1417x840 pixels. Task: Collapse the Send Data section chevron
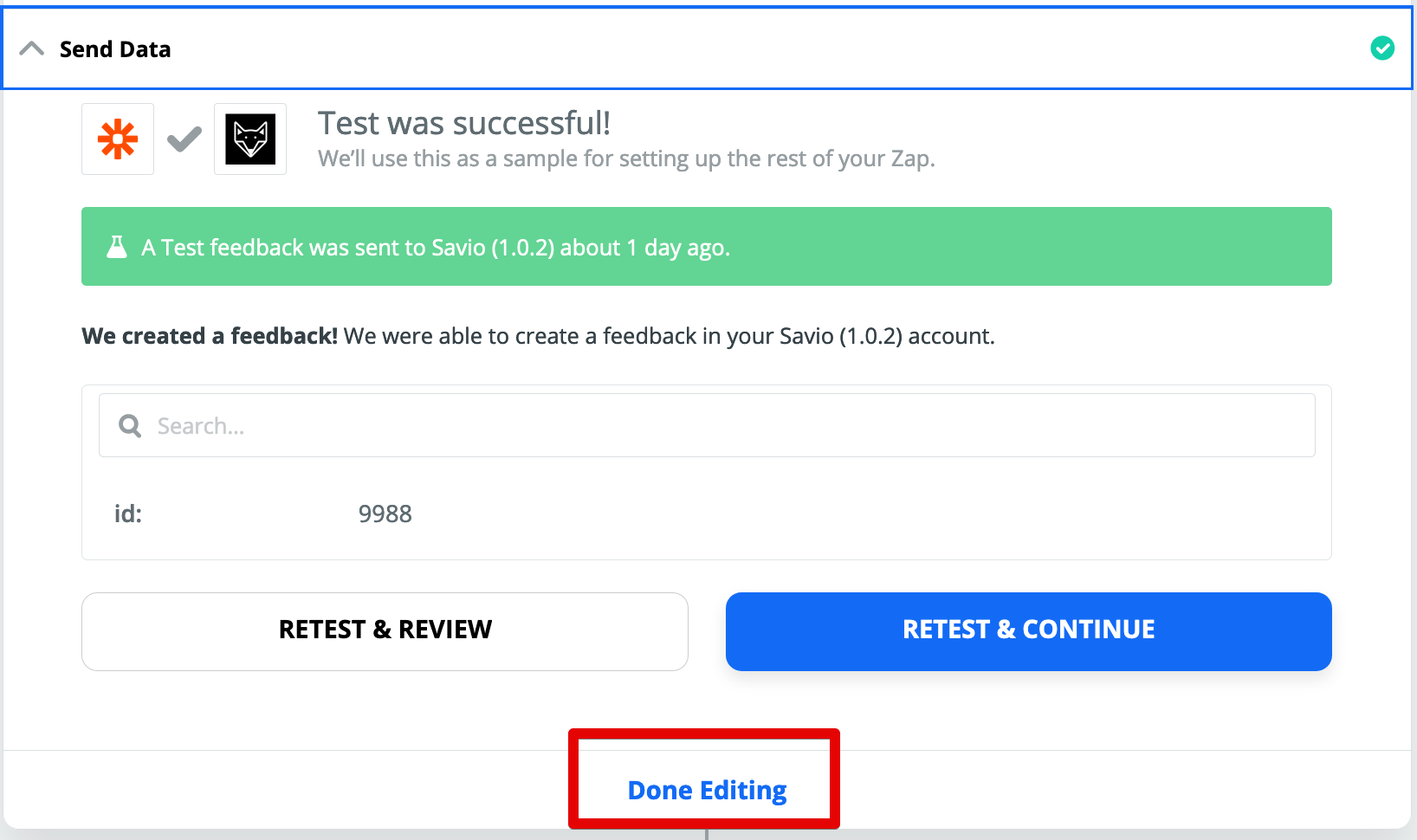[31, 49]
